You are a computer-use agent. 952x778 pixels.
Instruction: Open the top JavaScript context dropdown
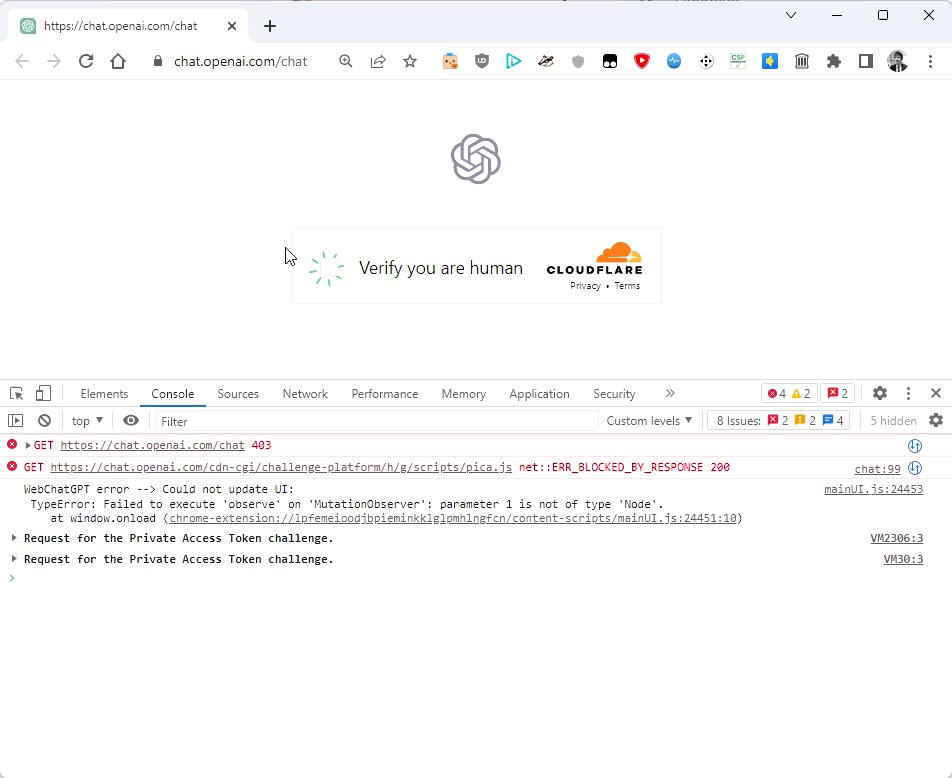pyautogui.click(x=87, y=420)
